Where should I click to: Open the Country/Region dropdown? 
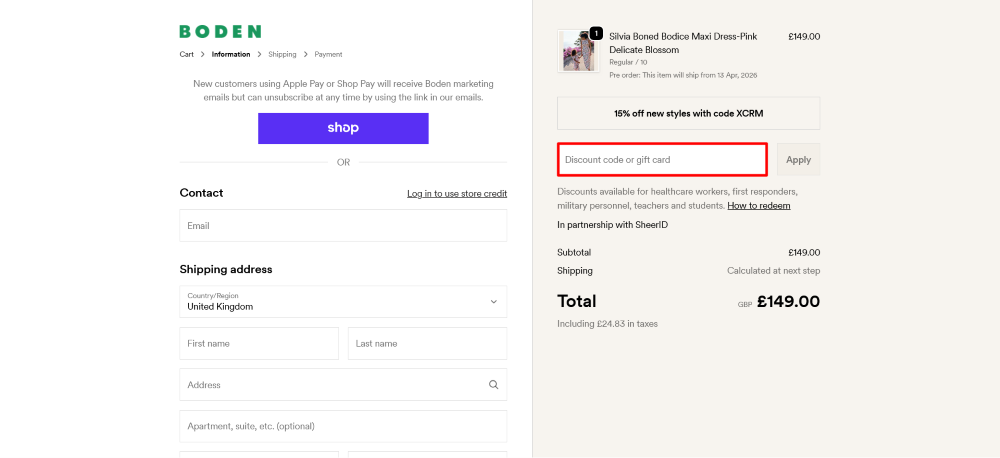[x=343, y=302]
